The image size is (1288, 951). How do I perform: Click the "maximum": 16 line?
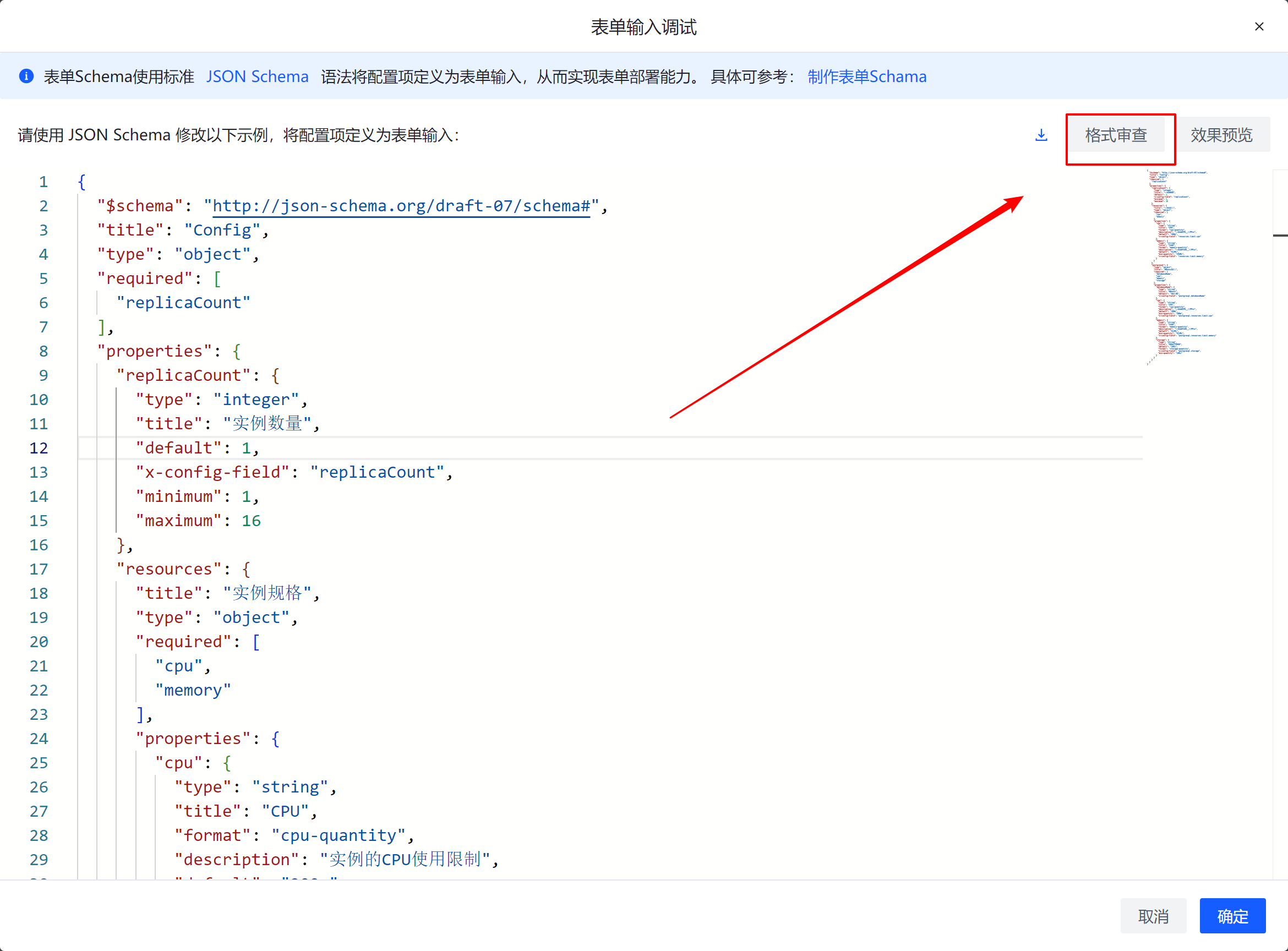coord(198,521)
